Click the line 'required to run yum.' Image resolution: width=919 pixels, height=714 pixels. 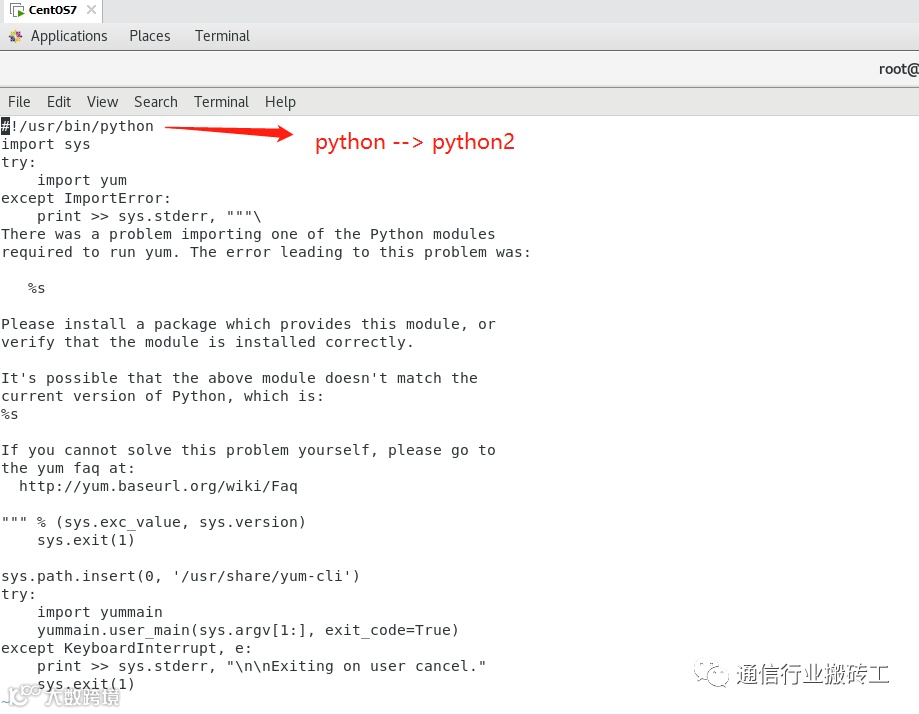(266, 252)
